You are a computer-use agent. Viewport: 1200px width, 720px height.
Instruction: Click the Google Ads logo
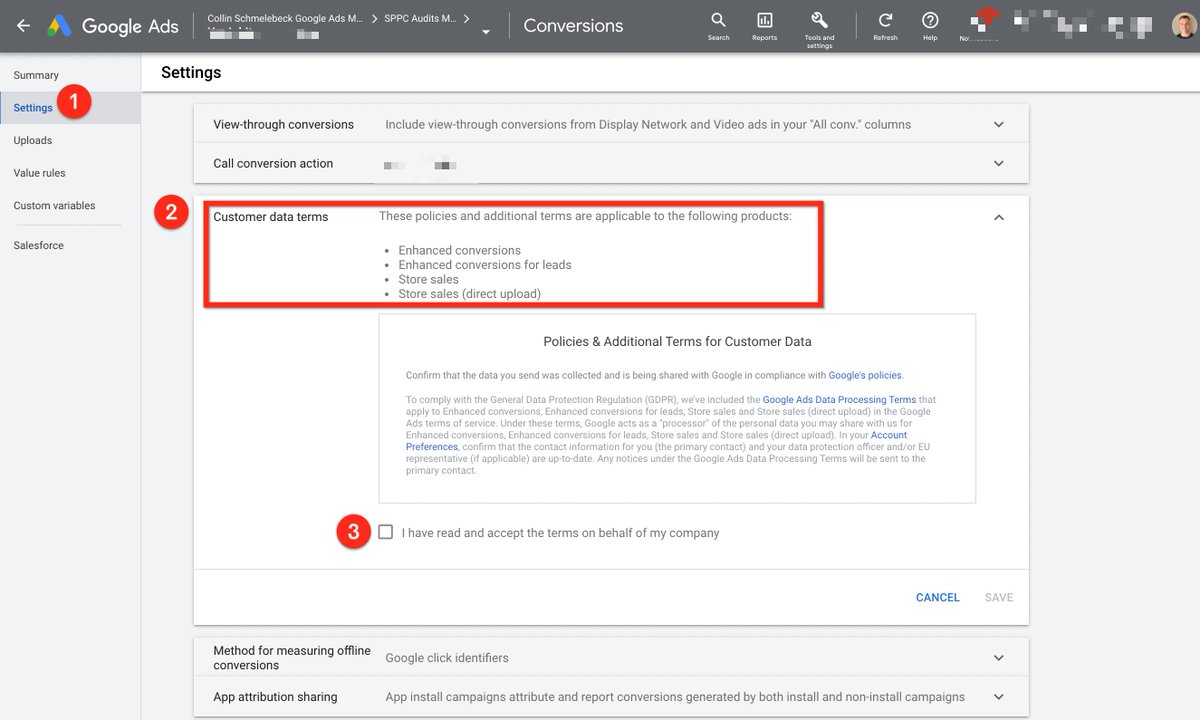coord(113,26)
